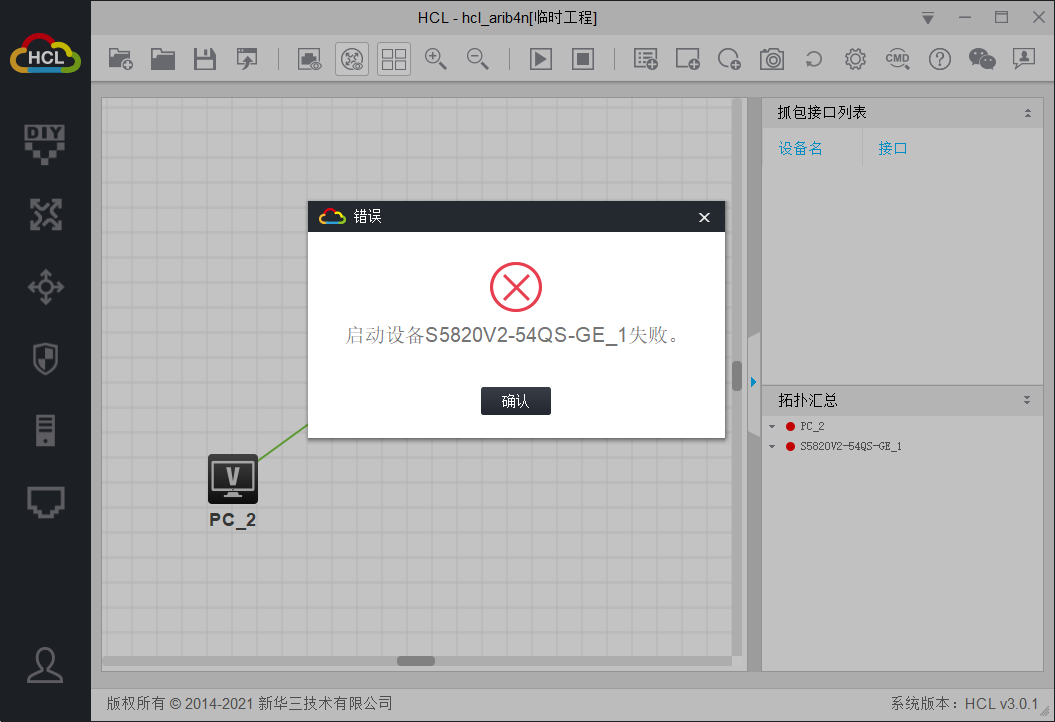The width and height of the screenshot is (1055, 722).
Task: Close the 错误 error dialog
Action: tap(704, 217)
